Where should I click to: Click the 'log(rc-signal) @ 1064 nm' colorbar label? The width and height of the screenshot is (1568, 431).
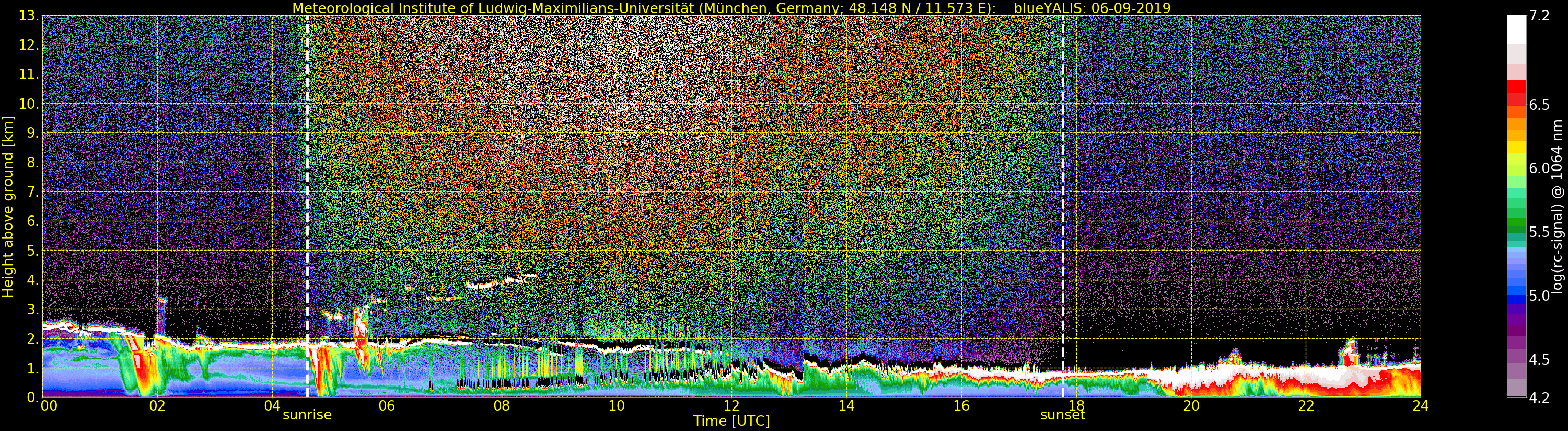[1557, 206]
